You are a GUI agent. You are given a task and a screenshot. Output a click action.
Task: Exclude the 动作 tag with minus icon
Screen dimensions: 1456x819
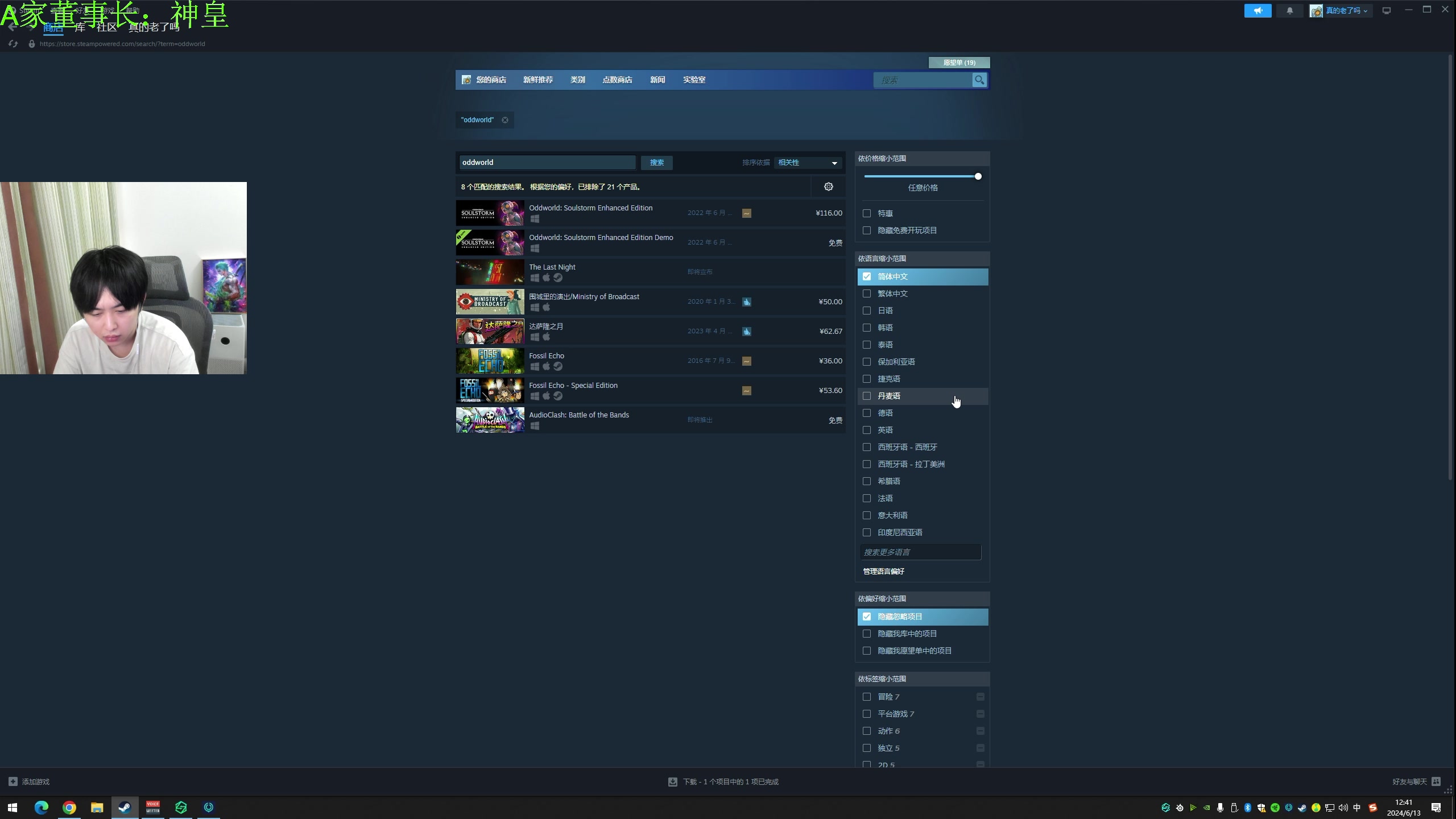coord(981,731)
